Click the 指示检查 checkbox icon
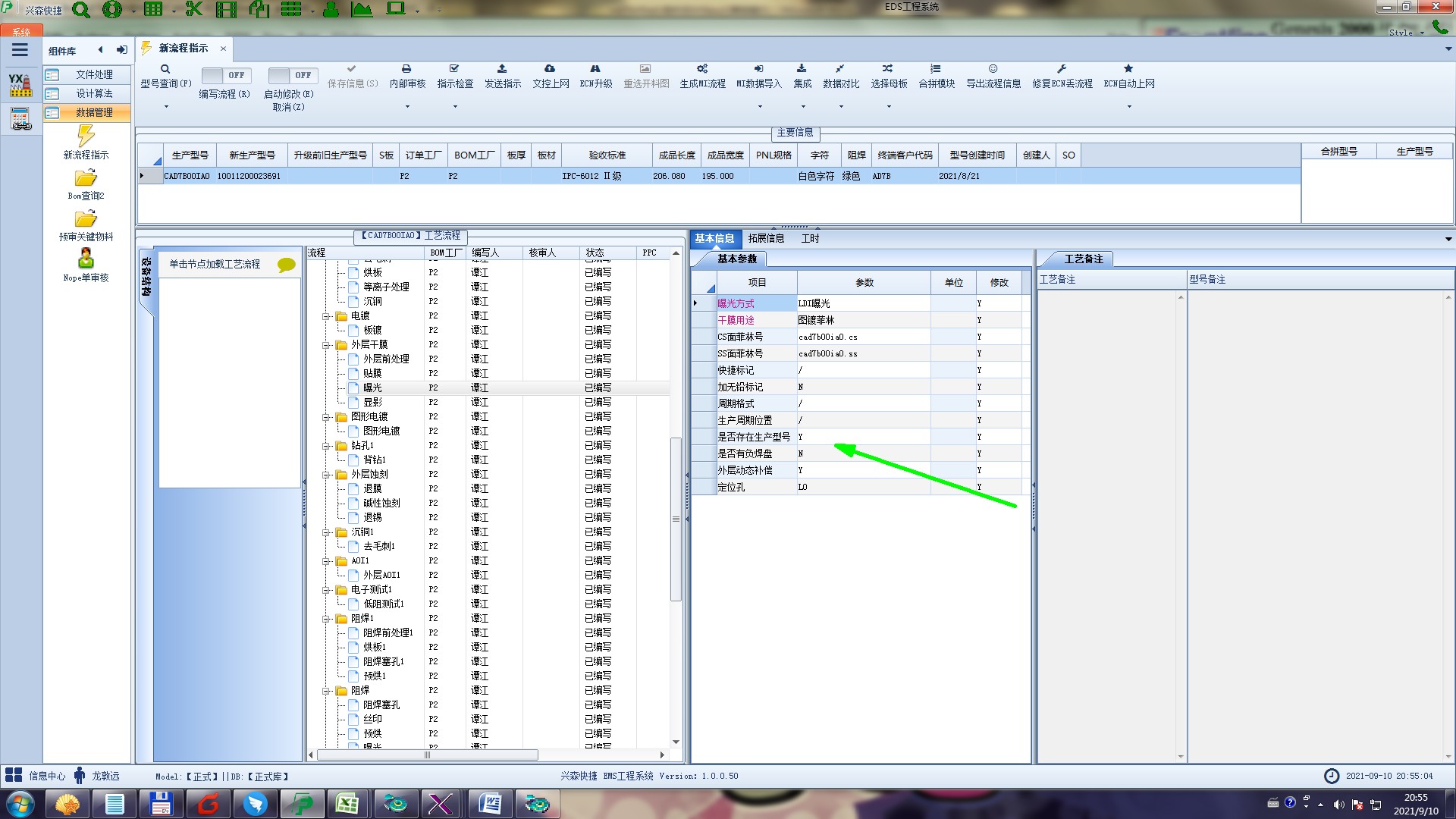The image size is (1456, 819). (454, 69)
